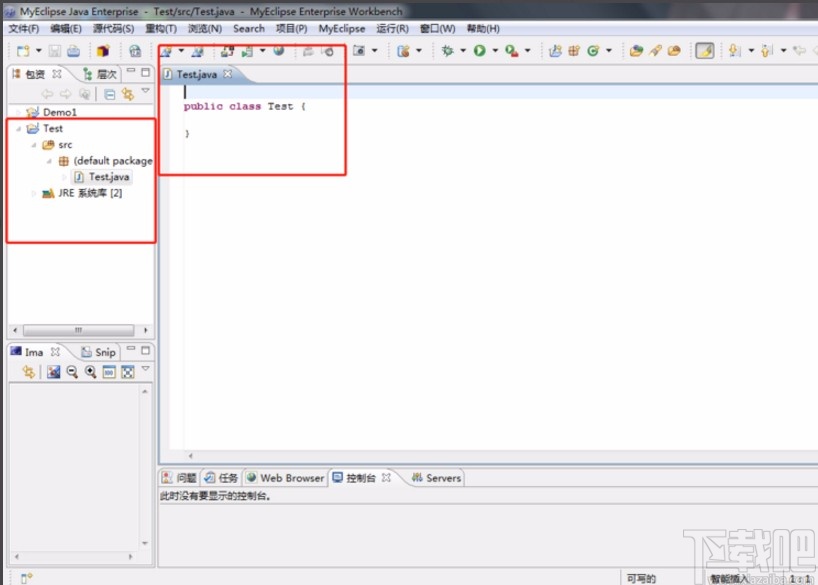Image resolution: width=818 pixels, height=585 pixels.
Task: Open the Debug dropdown arrow
Action: tap(463, 51)
